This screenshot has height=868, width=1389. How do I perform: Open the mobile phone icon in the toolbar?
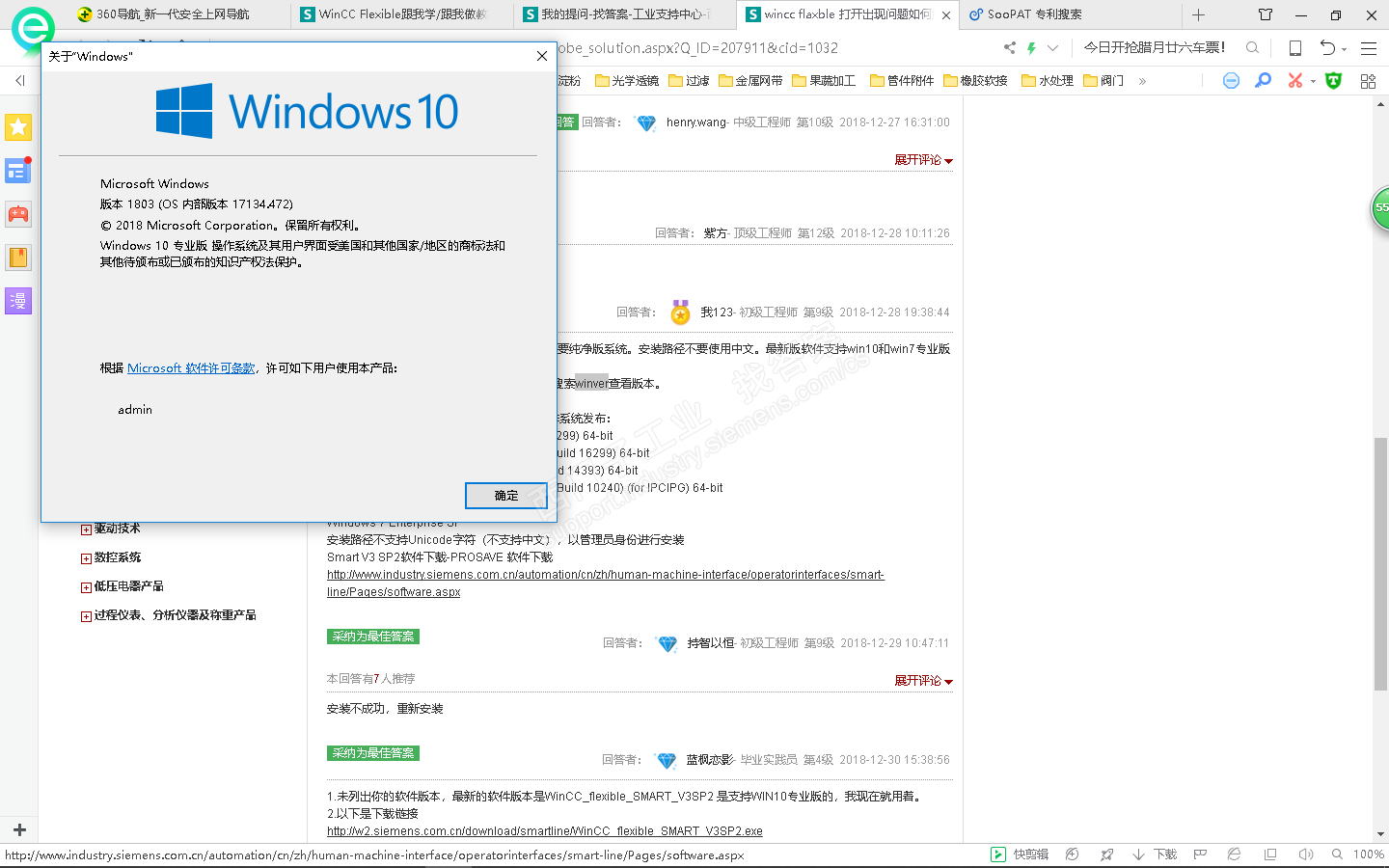(1295, 47)
